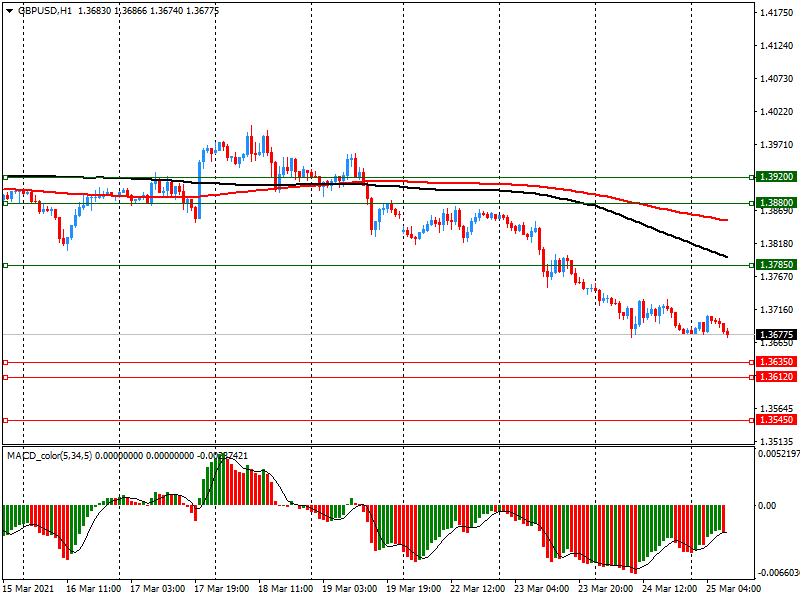Select the green 1.39200 price level tag
Screen dimensions: 800x600
coord(776,176)
